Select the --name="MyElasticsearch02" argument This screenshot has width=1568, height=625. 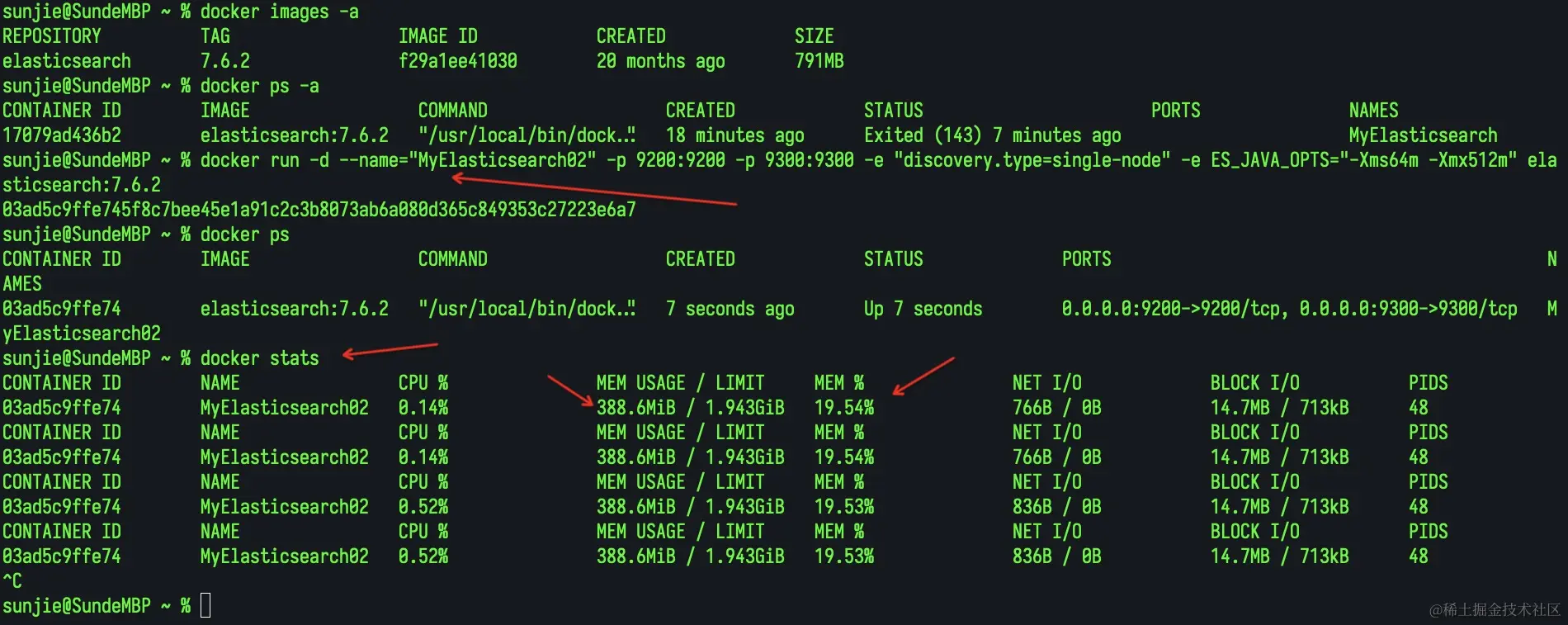(467, 160)
